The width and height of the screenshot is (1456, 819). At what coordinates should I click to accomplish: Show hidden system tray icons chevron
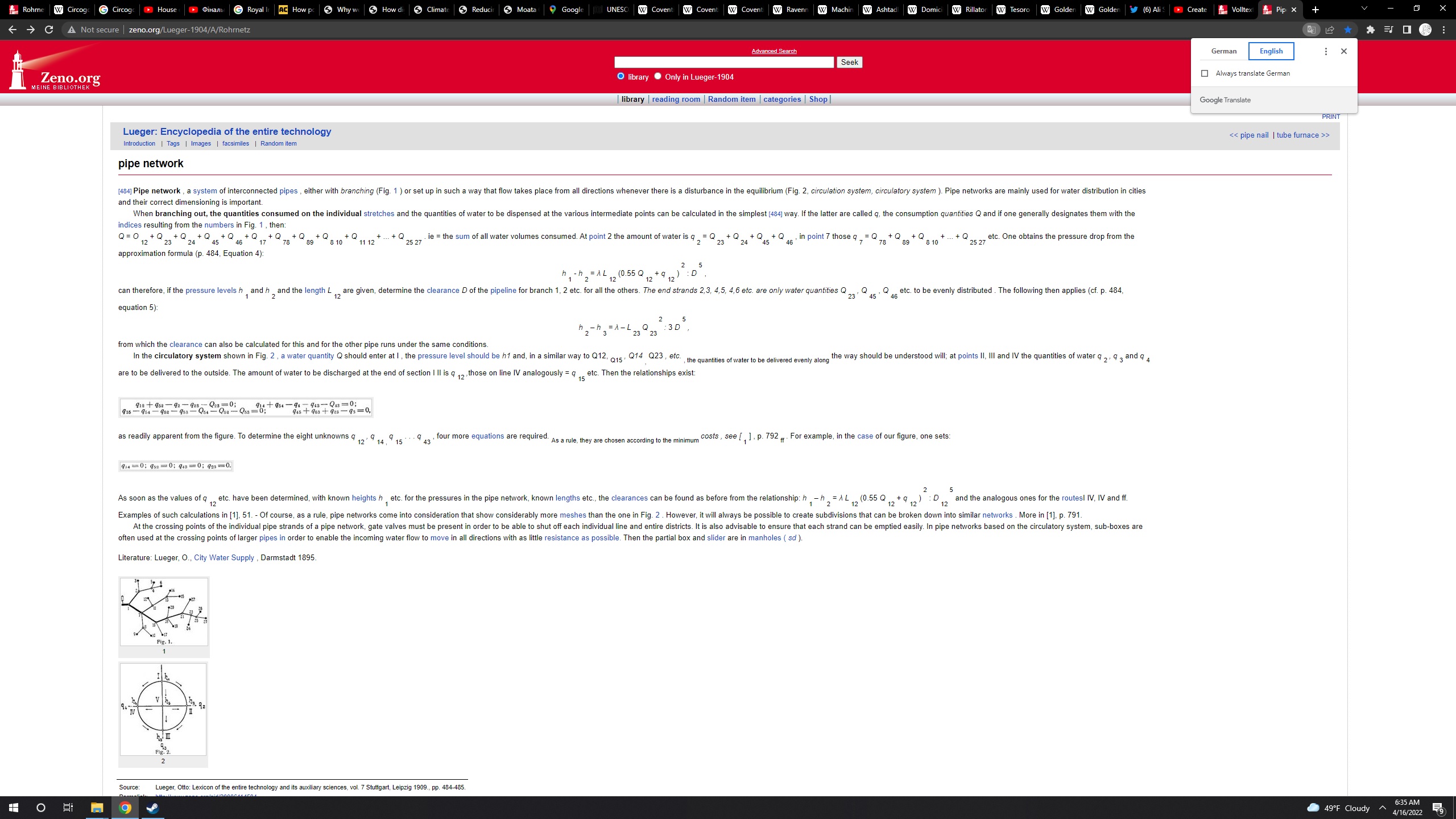pyautogui.click(x=1383, y=808)
